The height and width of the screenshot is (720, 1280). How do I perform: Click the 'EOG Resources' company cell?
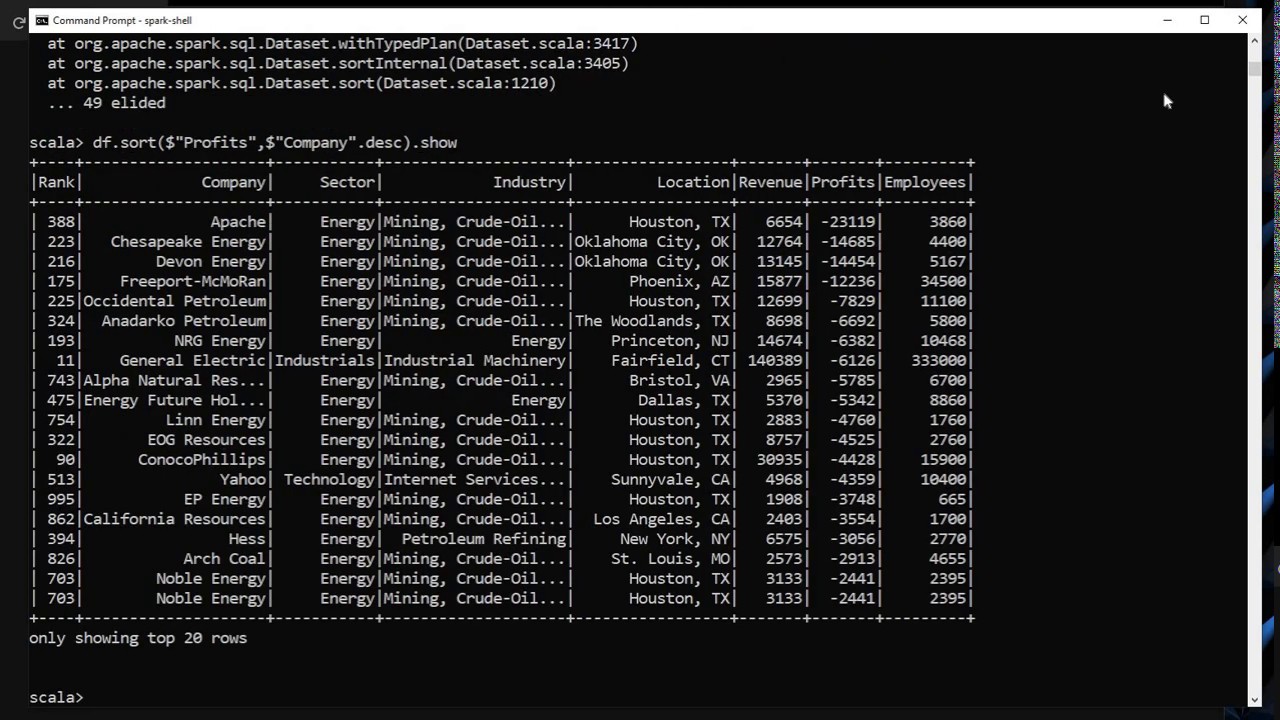(x=207, y=440)
